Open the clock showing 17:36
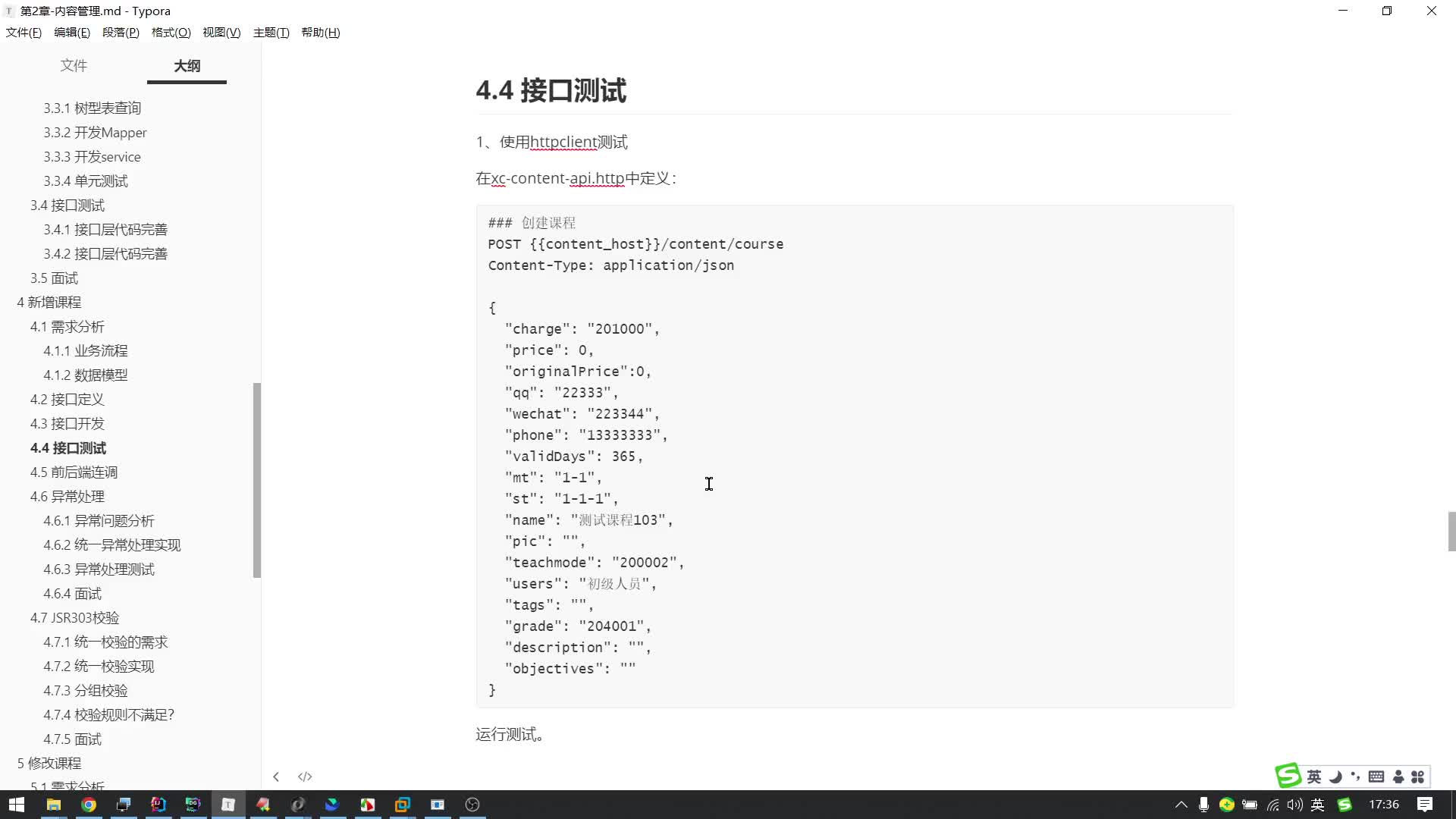The height and width of the screenshot is (819, 1456). tap(1384, 804)
